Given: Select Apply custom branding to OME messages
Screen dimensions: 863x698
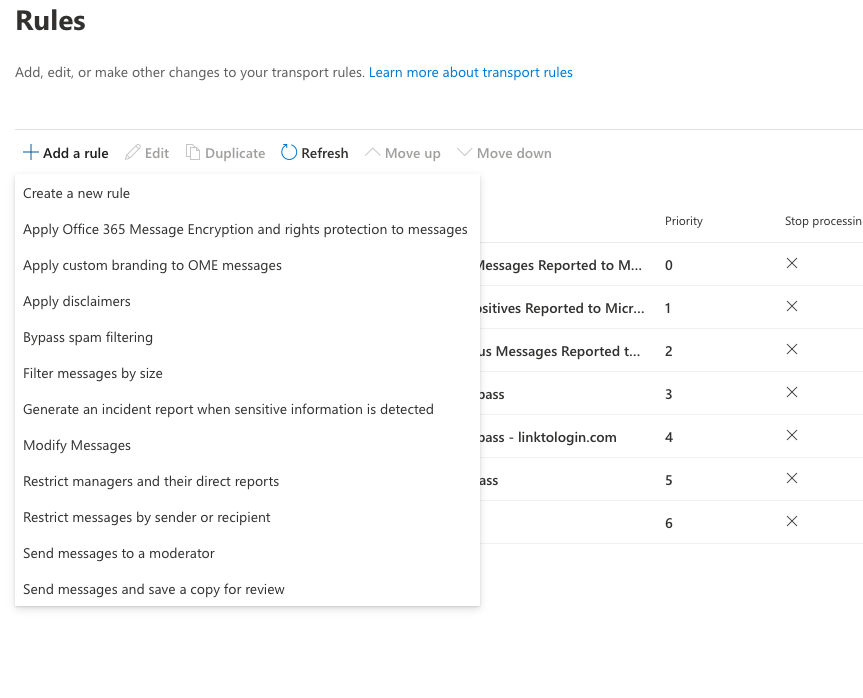Looking at the screenshot, I should click(x=152, y=265).
